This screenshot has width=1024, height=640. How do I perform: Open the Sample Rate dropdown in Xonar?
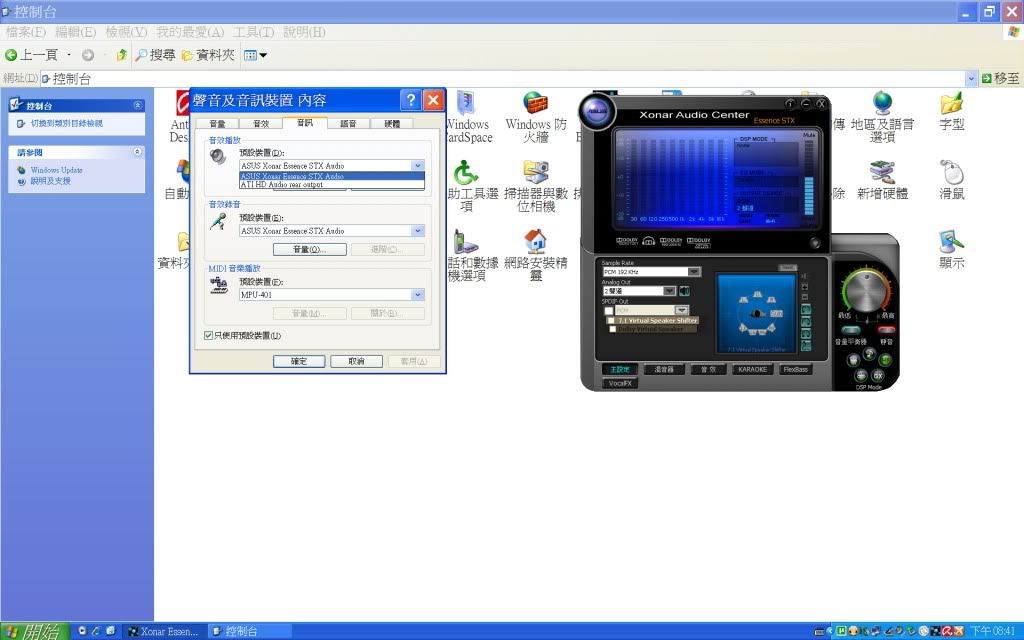pos(694,272)
